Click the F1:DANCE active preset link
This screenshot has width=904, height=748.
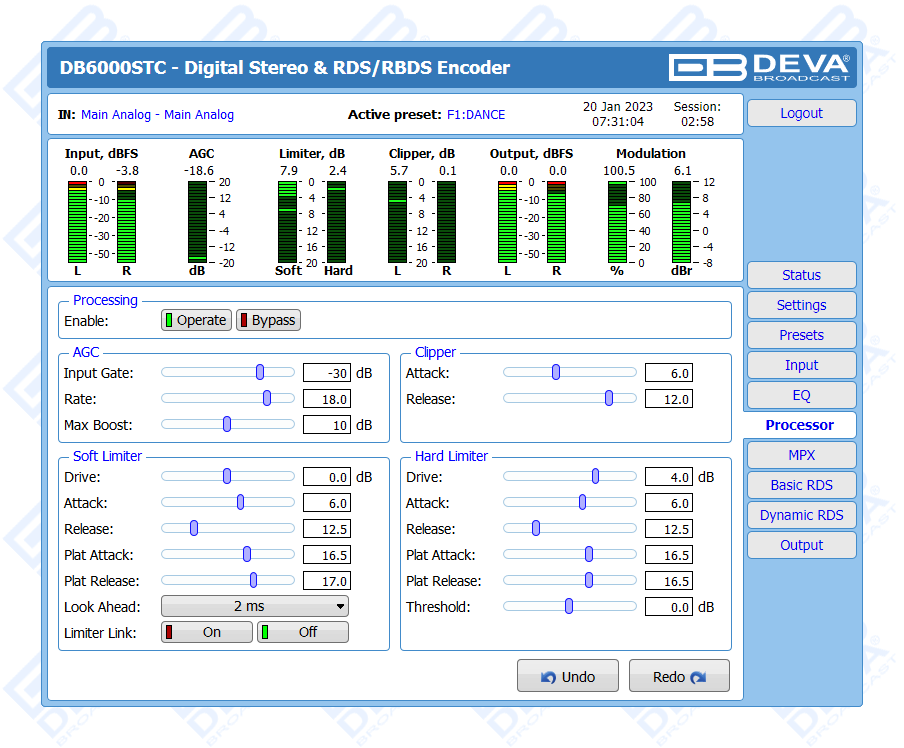tap(476, 115)
